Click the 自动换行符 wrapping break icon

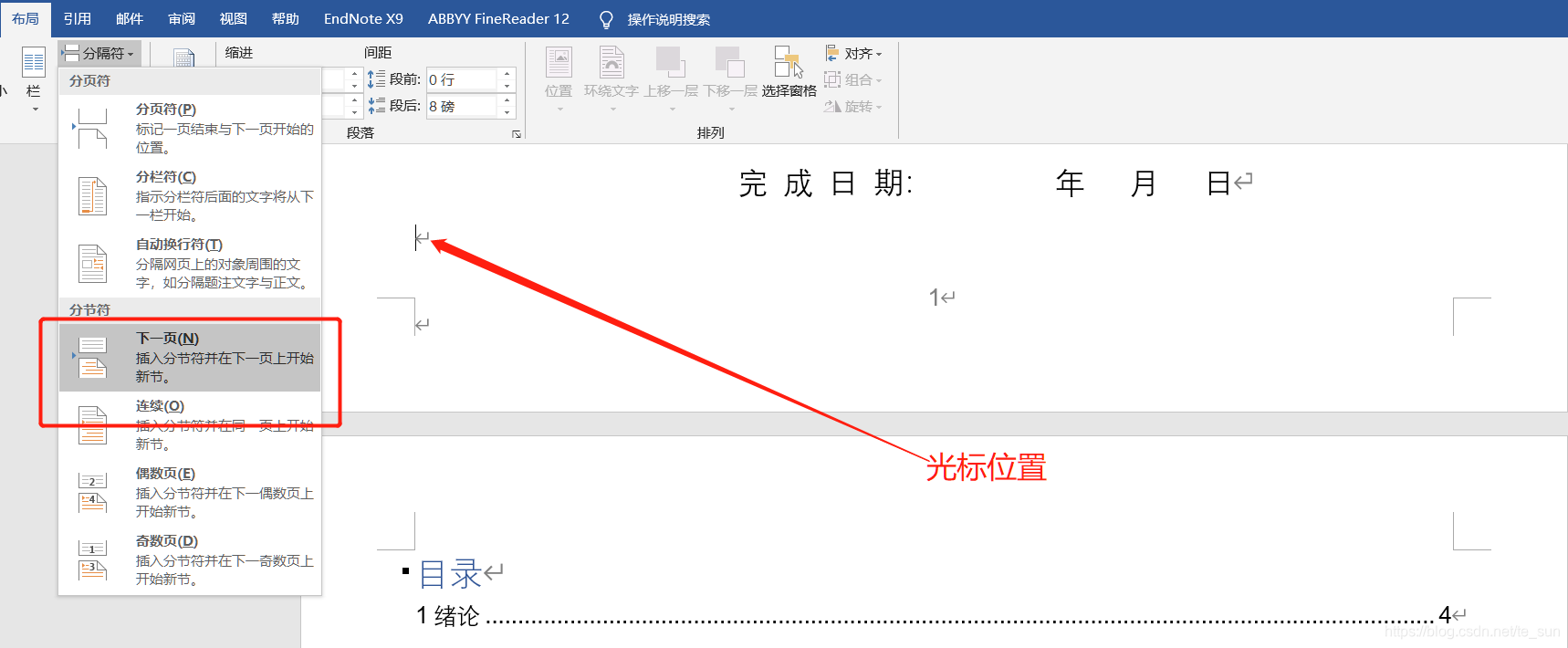pyautogui.click(x=92, y=264)
